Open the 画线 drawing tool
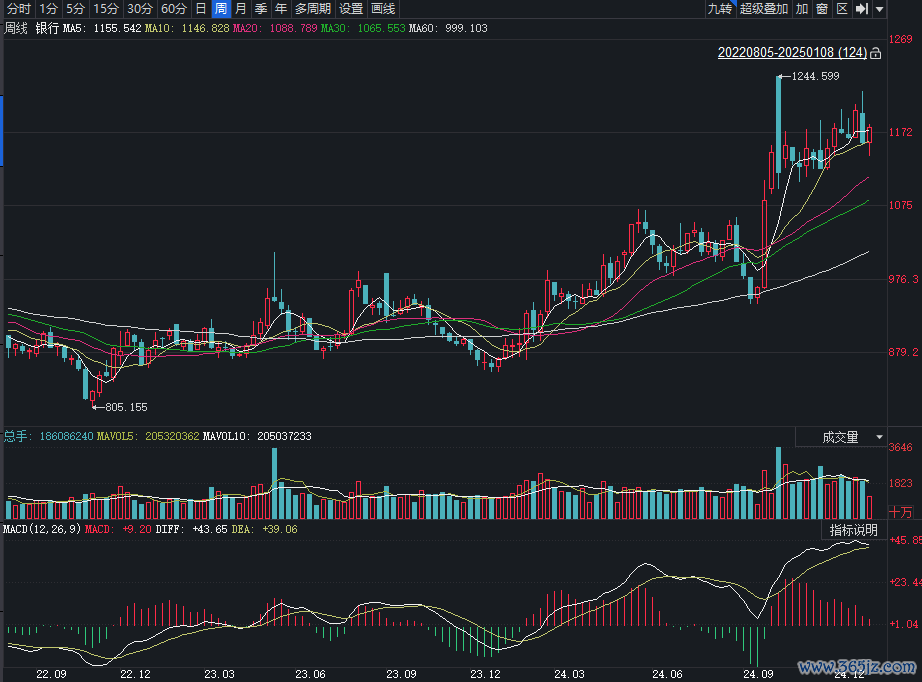 (x=383, y=9)
